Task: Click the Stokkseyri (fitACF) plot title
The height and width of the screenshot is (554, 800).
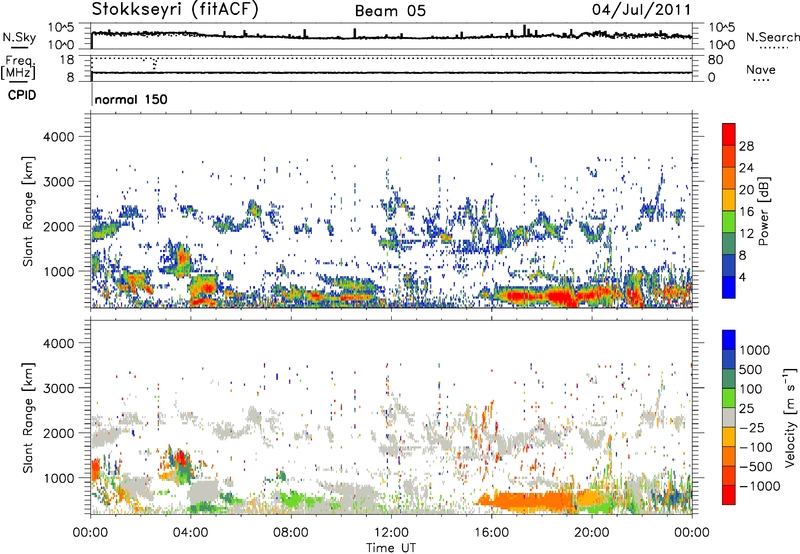Action: pos(175,10)
